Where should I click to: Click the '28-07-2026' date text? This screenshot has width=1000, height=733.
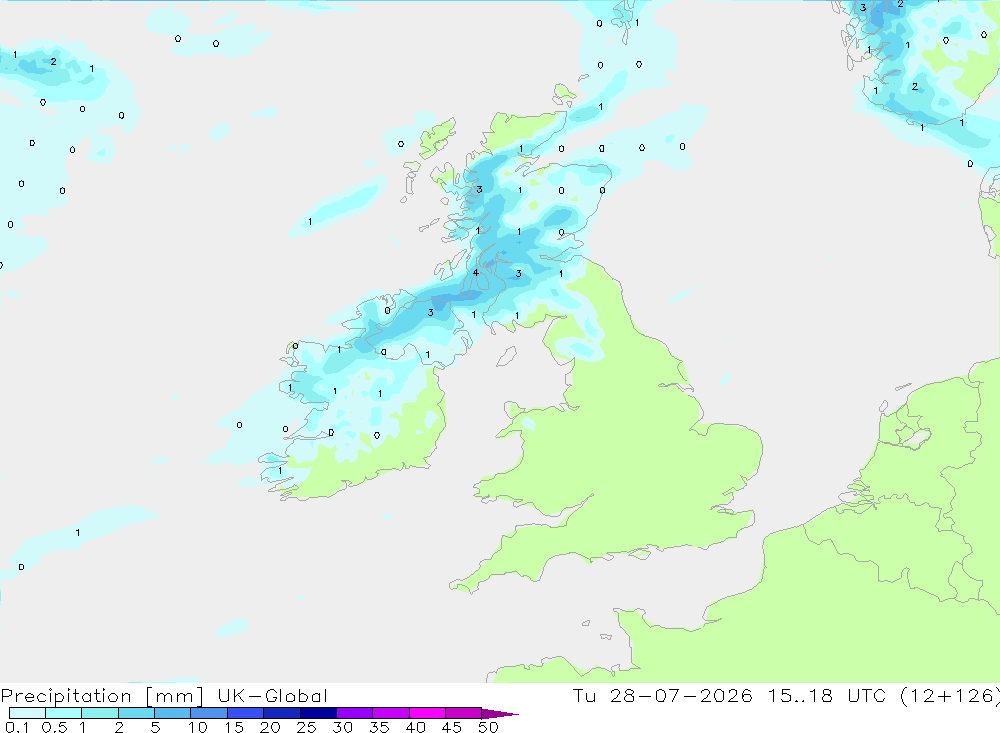(681, 696)
